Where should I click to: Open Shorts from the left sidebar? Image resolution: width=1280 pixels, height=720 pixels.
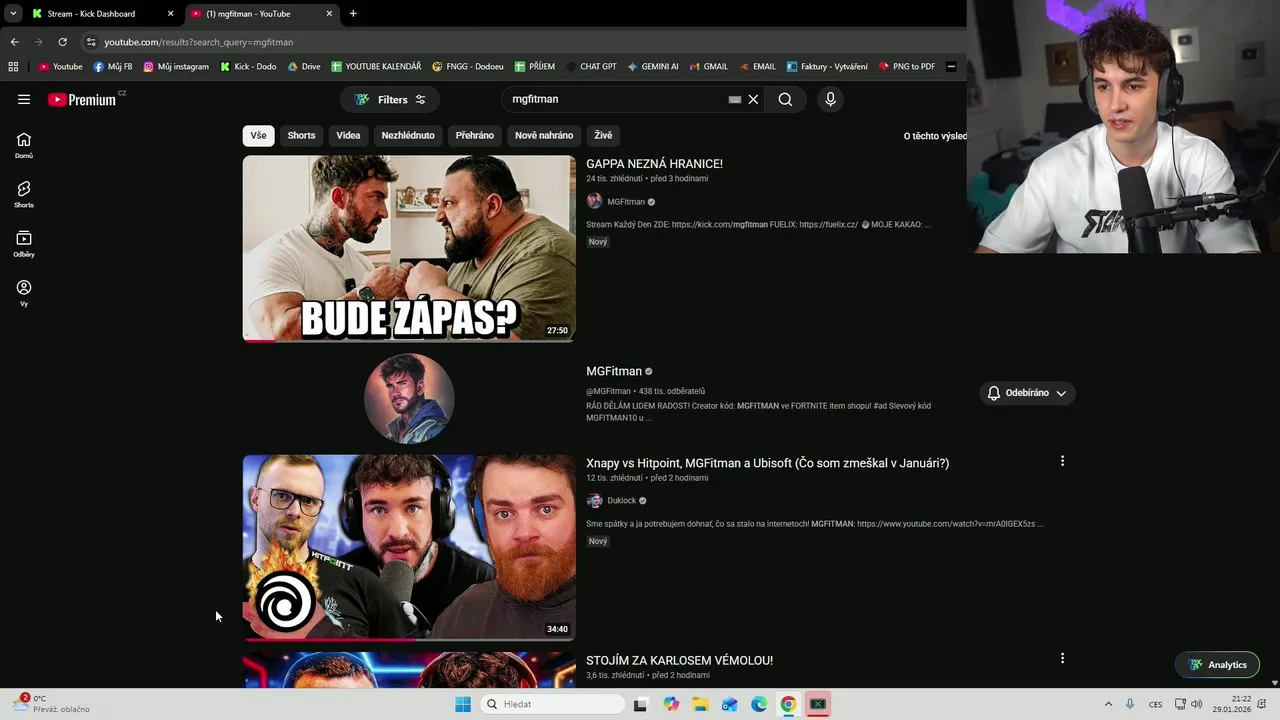(24, 194)
